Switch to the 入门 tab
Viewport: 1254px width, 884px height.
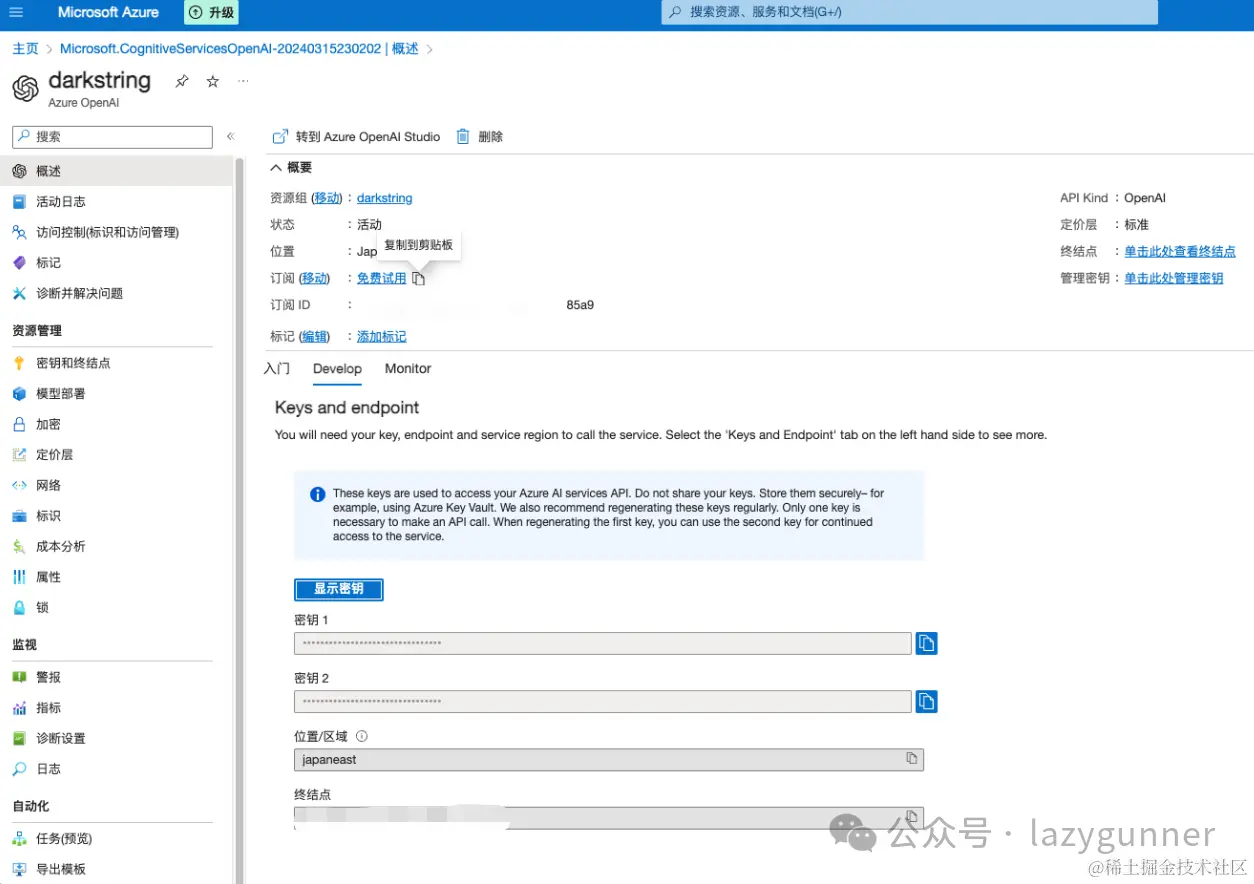click(277, 368)
